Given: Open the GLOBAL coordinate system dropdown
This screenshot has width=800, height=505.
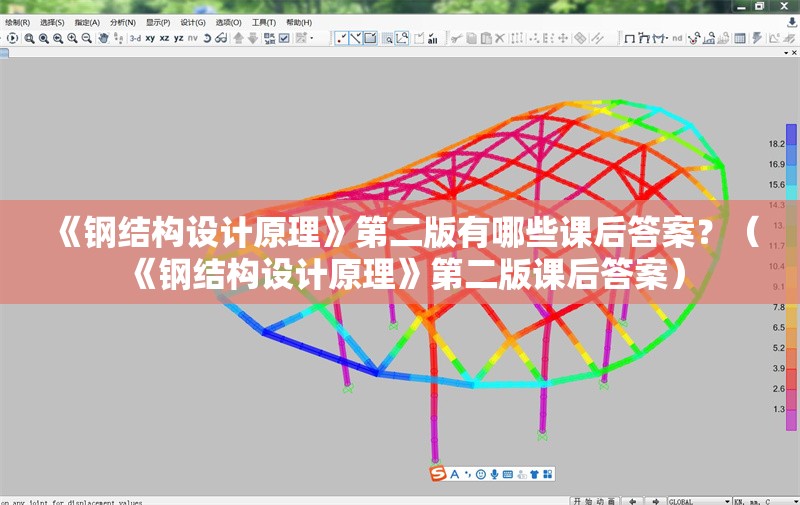Looking at the screenshot, I should (x=699, y=501).
